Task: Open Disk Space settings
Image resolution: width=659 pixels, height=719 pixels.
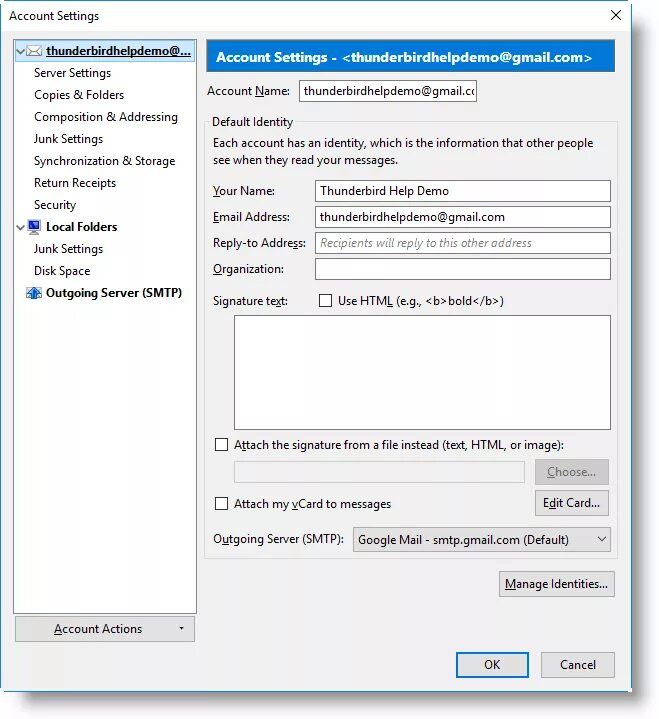Action: 62,271
